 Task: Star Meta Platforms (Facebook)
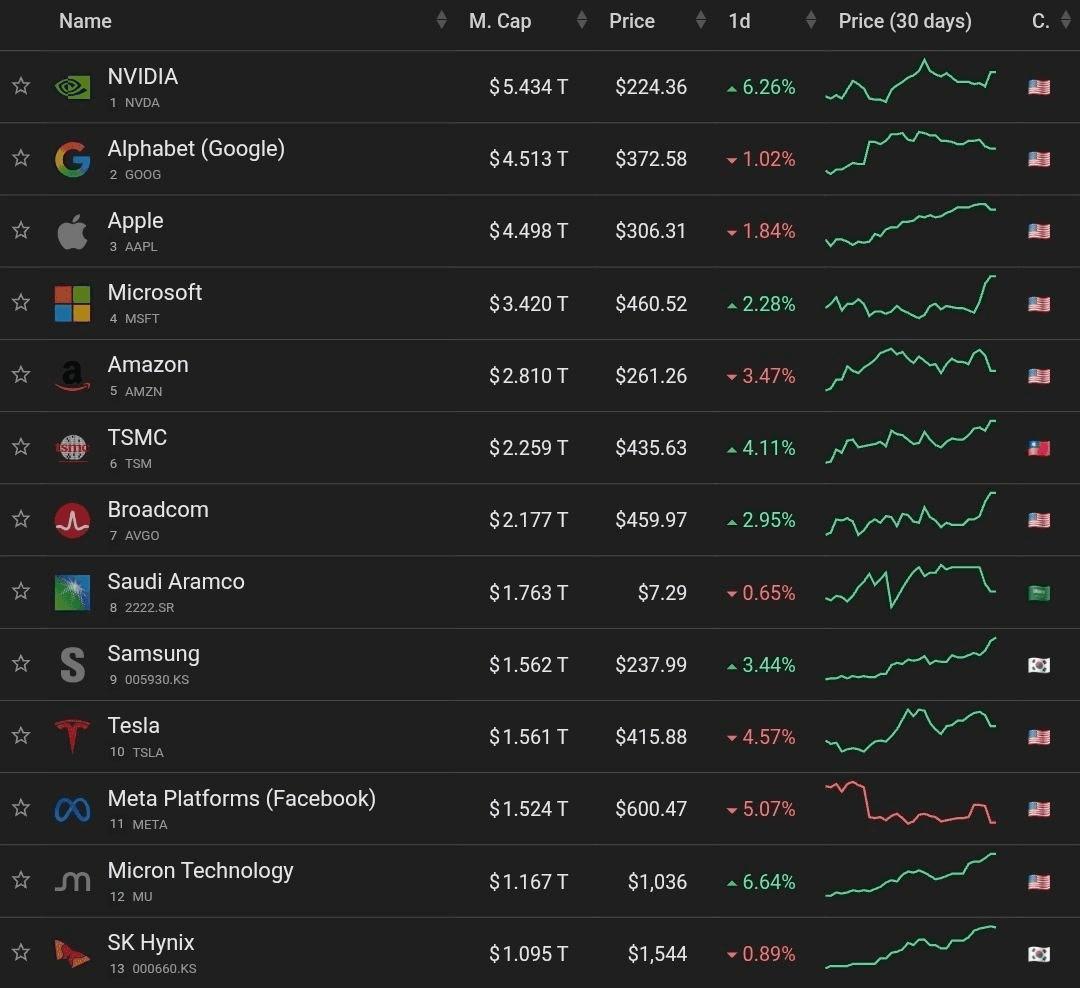tap(21, 807)
